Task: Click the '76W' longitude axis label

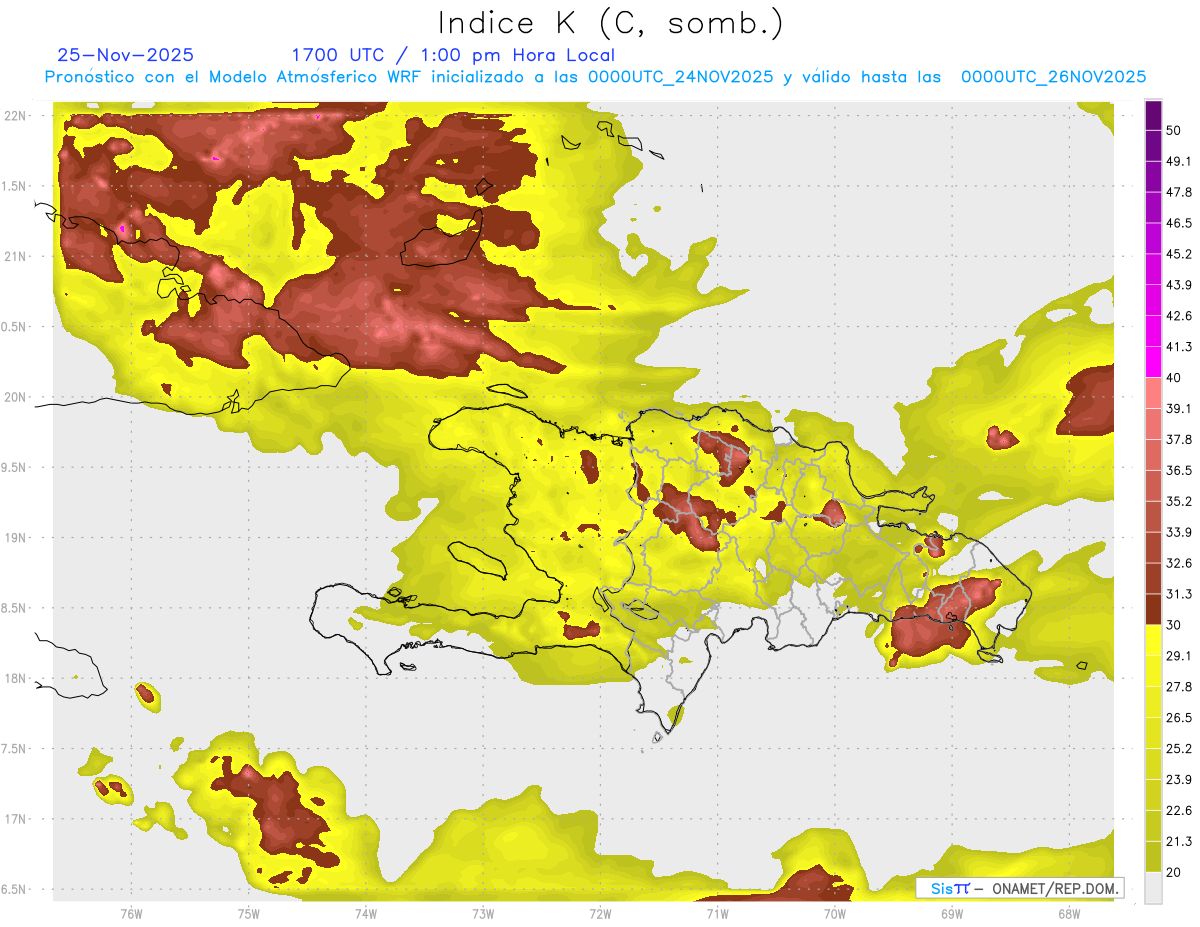Action: coord(131,913)
